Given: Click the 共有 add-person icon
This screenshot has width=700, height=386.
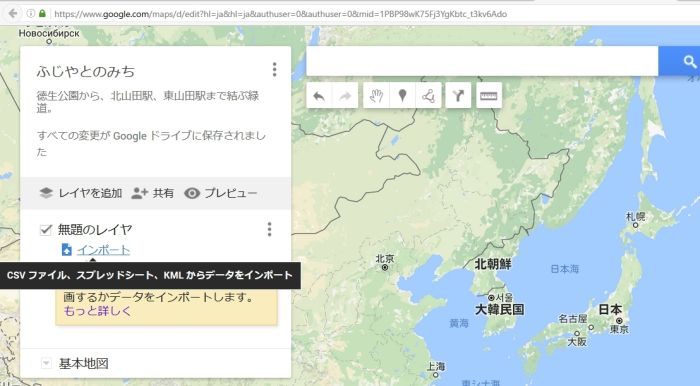Looking at the screenshot, I should tap(139, 193).
